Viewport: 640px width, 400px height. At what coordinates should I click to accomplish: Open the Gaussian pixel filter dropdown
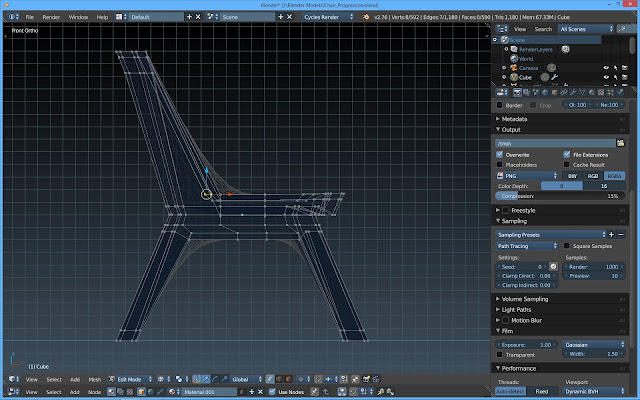point(594,344)
